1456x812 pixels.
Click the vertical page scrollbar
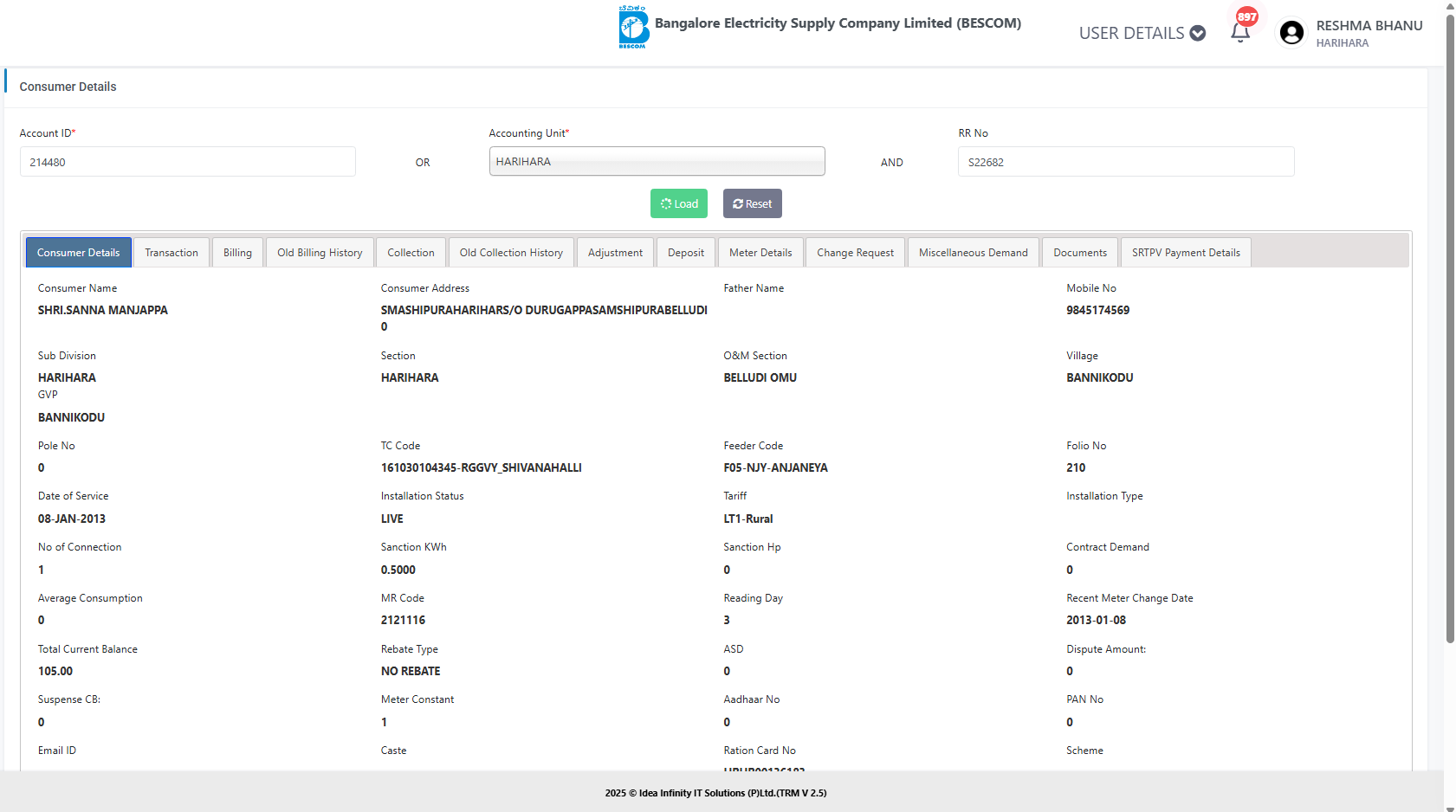pos(1450,346)
